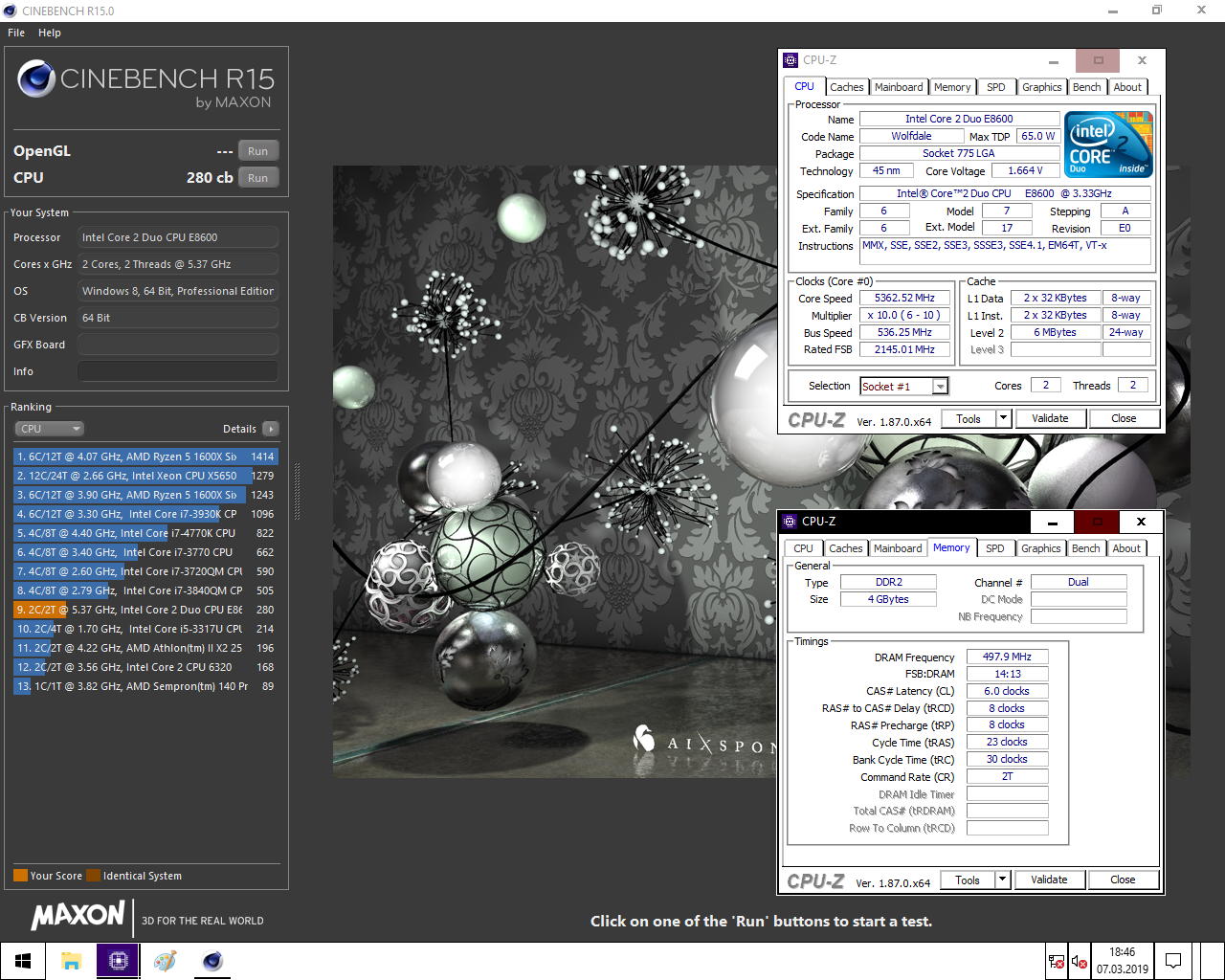Open the CPU ranking type dropdown

50,429
